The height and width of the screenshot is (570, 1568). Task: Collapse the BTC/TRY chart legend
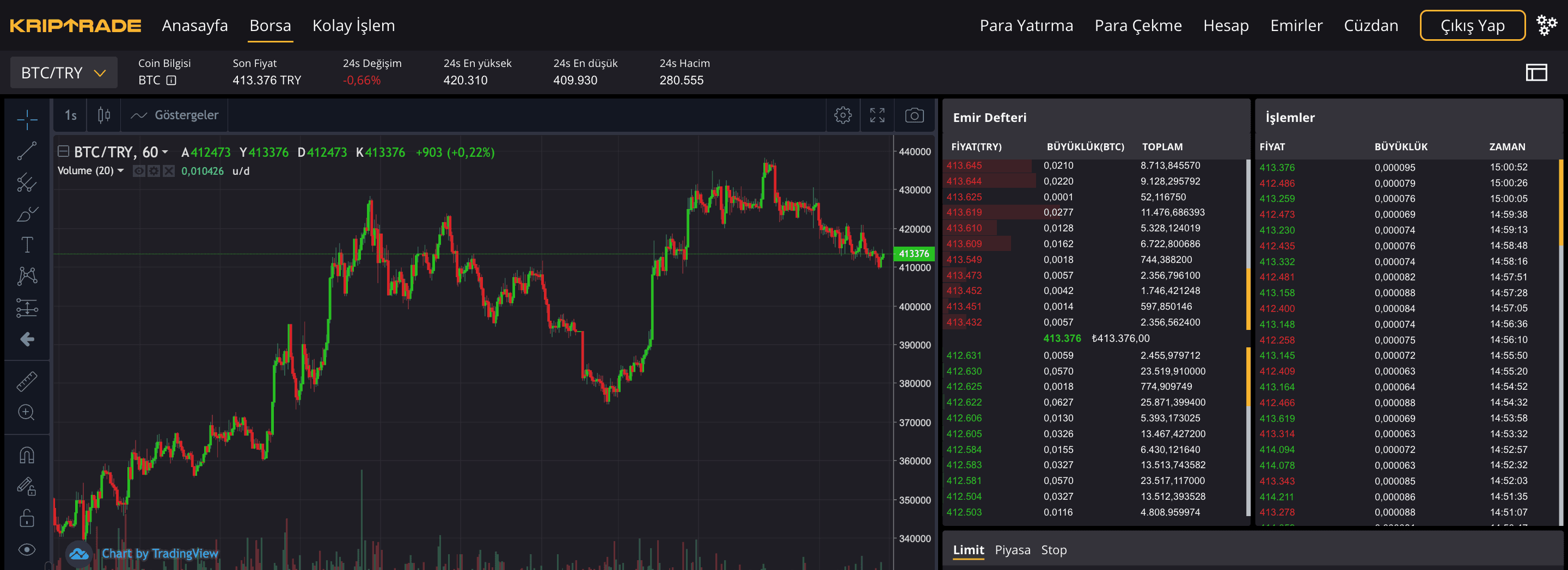[63, 152]
